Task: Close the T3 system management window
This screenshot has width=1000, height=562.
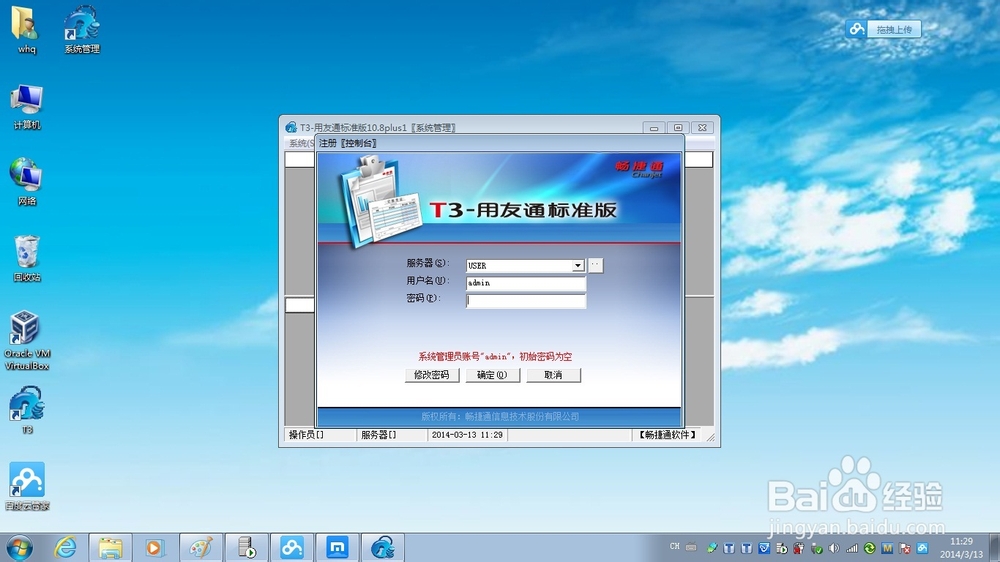Action: click(x=702, y=128)
